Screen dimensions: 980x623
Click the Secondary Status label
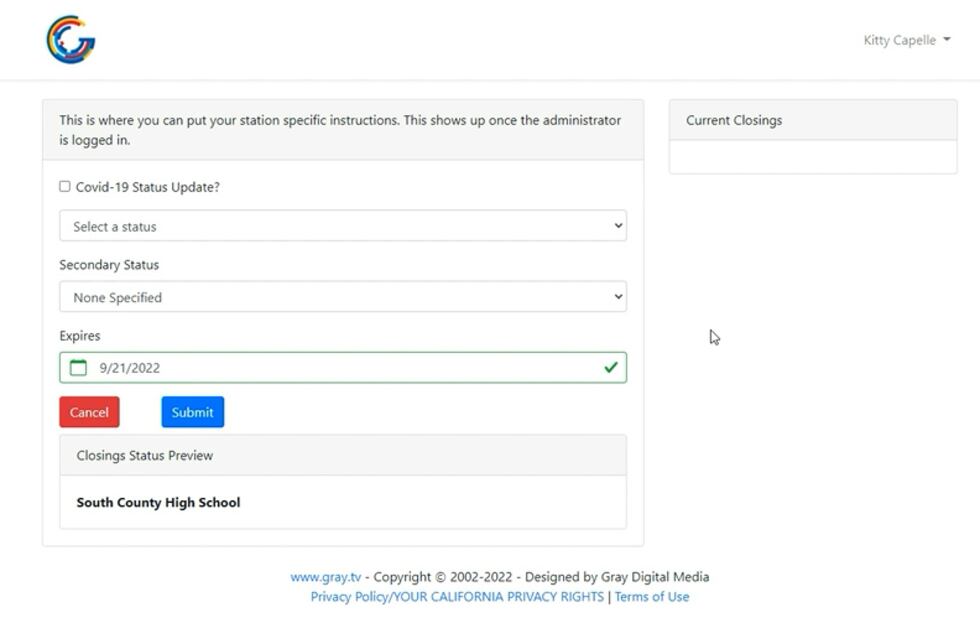click(109, 265)
